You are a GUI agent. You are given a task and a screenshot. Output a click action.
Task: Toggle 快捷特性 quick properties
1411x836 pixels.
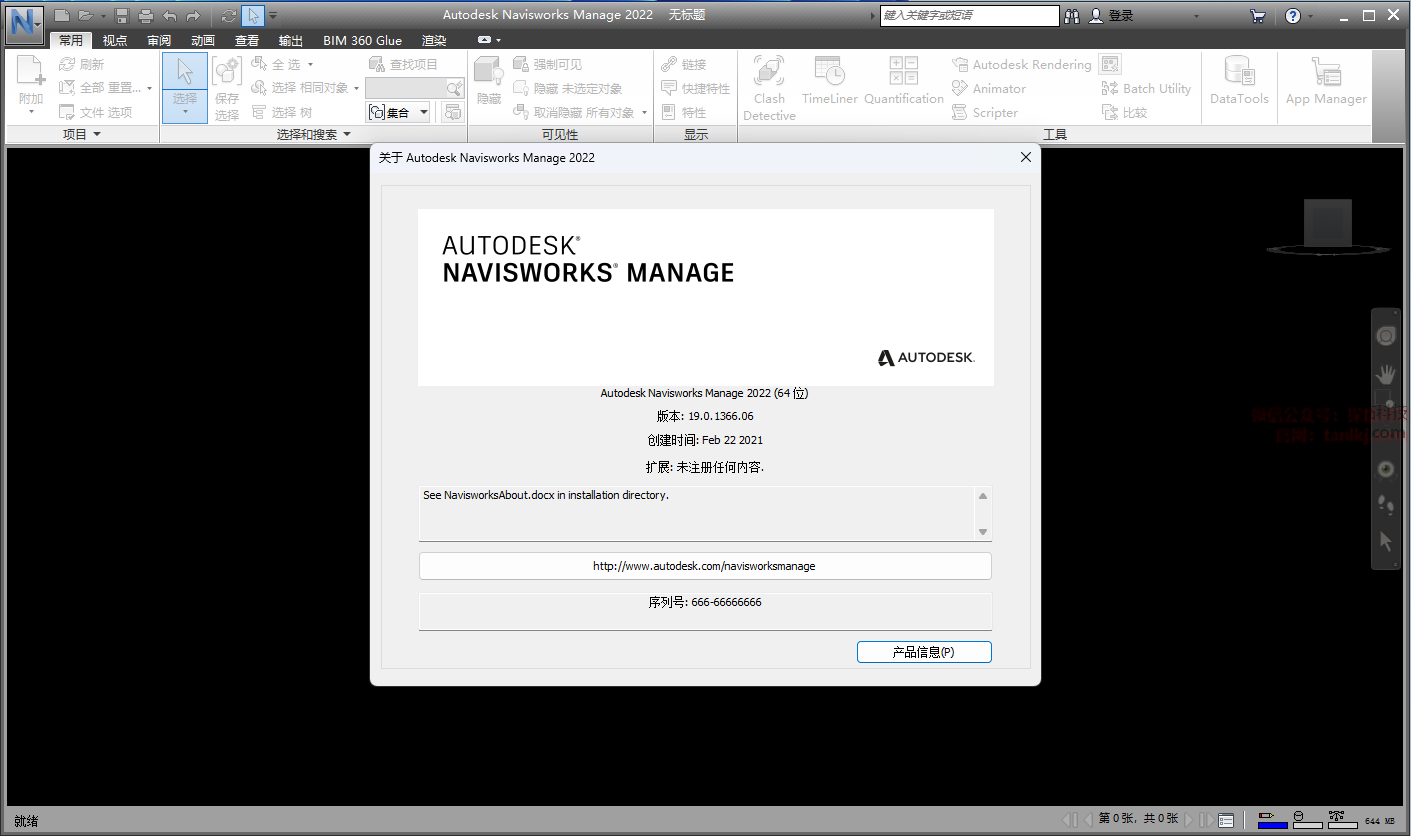696,88
